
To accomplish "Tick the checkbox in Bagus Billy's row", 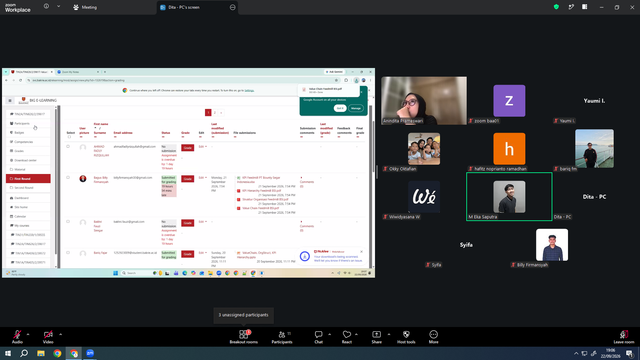I will coord(68,178).
